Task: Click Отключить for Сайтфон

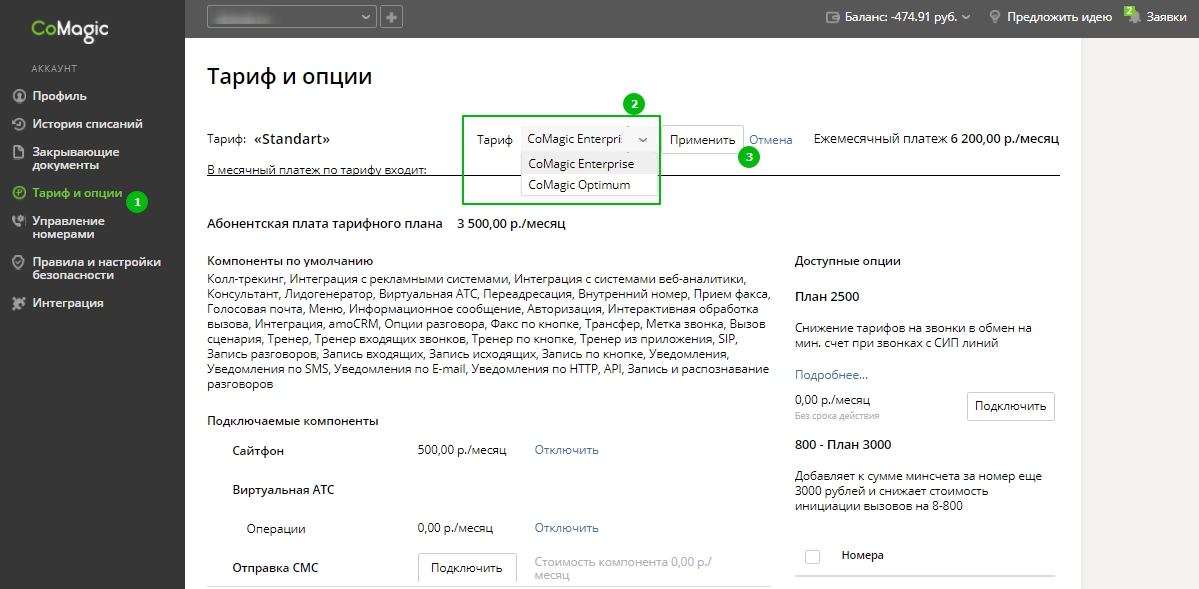Action: point(567,450)
